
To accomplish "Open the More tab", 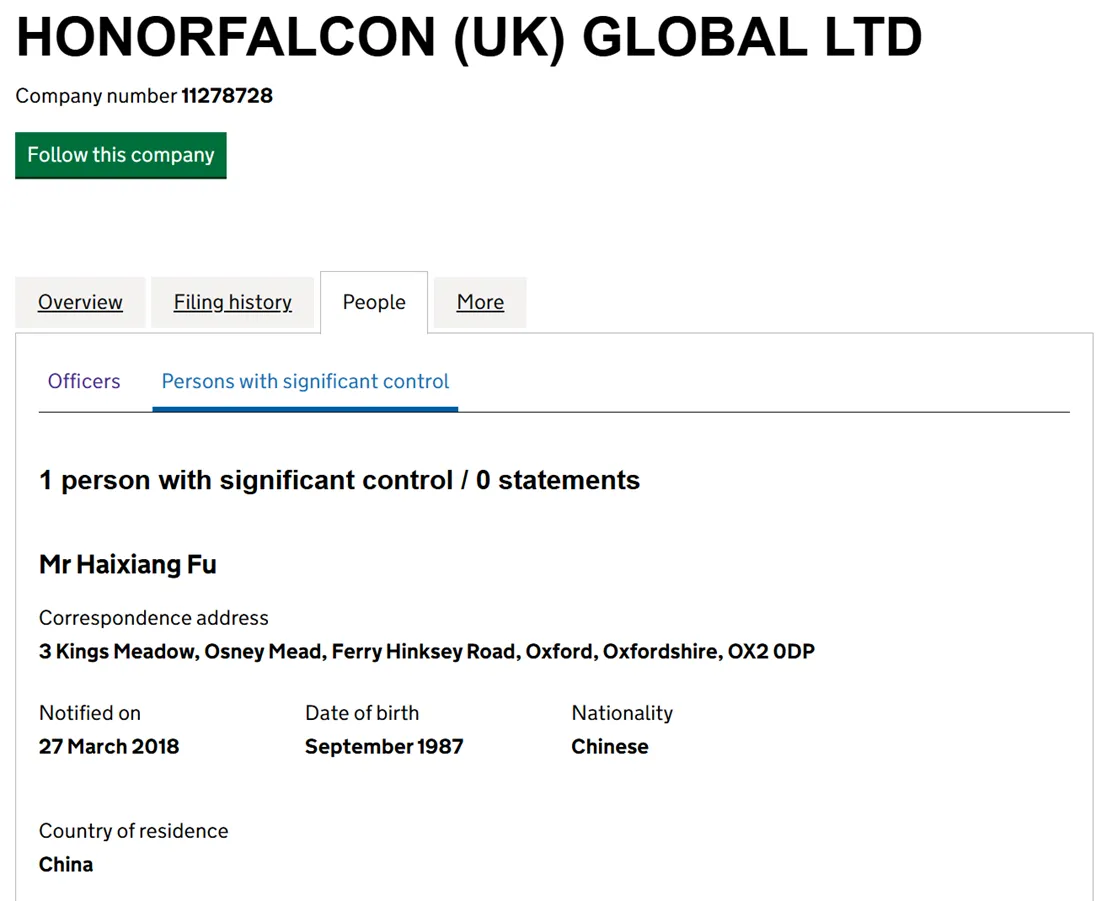I will pyautogui.click(x=480, y=302).
